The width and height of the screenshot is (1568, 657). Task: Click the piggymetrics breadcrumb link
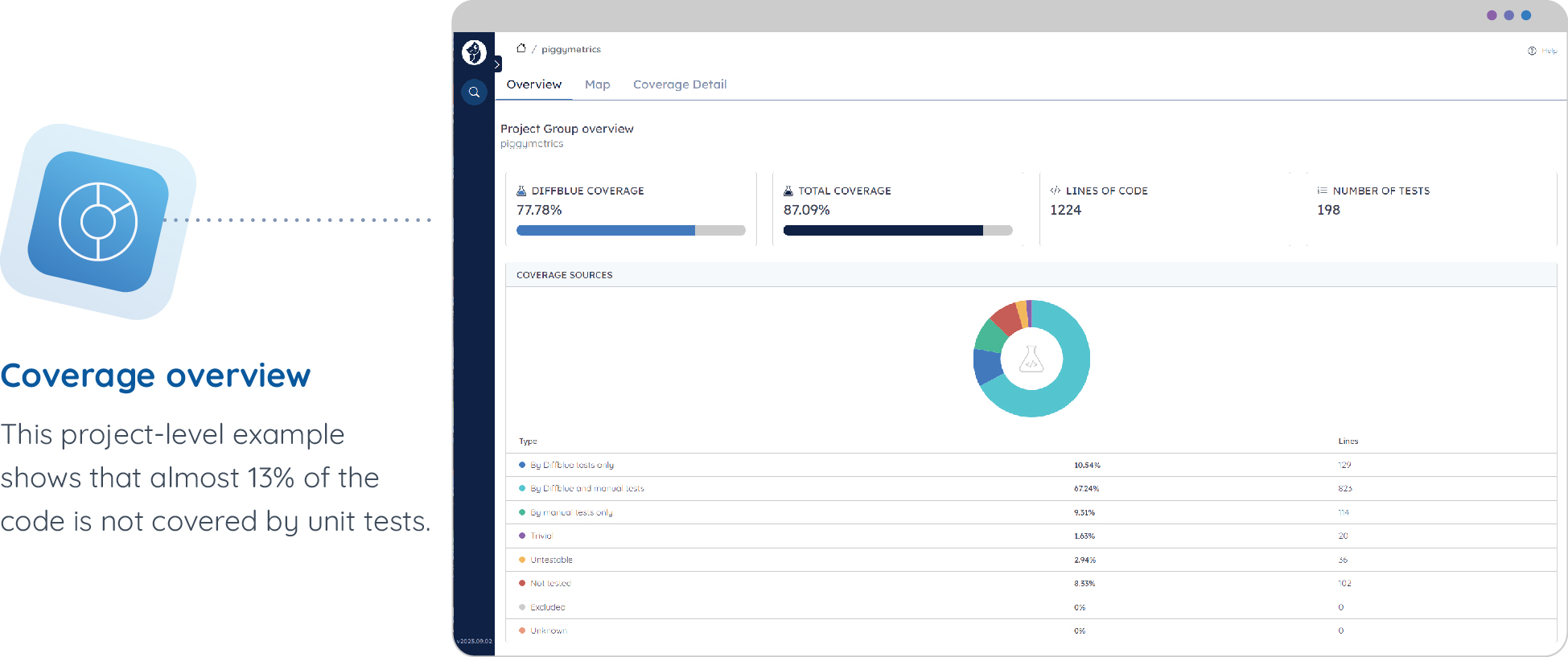570,49
